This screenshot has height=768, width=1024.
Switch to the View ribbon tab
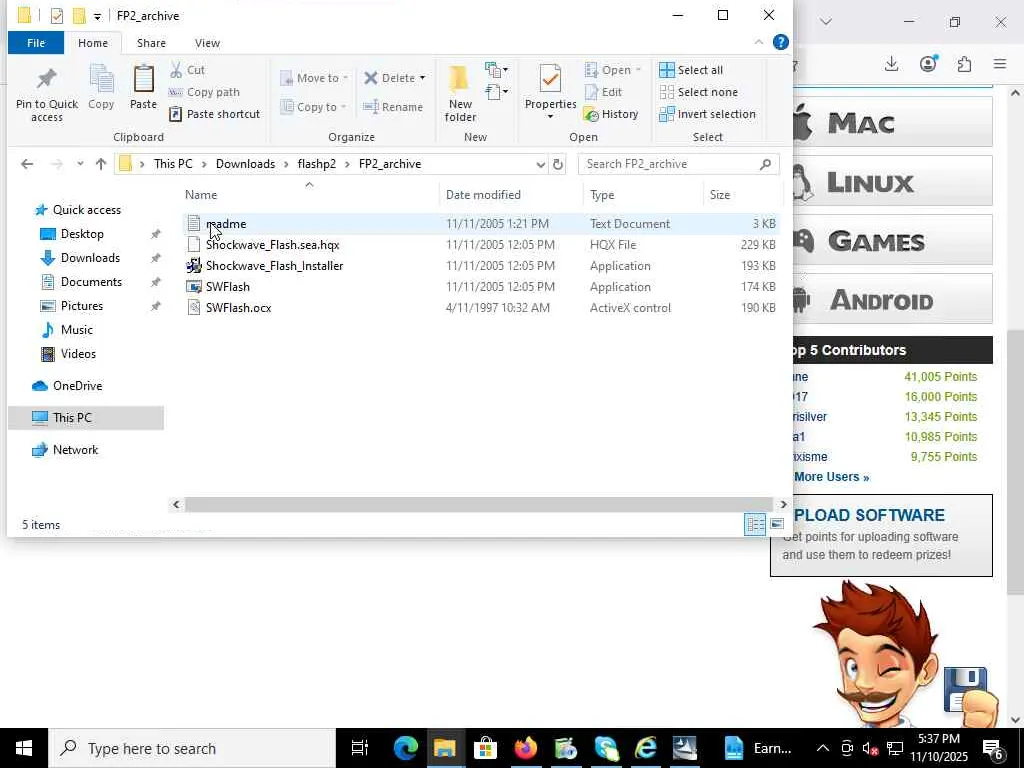(x=207, y=43)
